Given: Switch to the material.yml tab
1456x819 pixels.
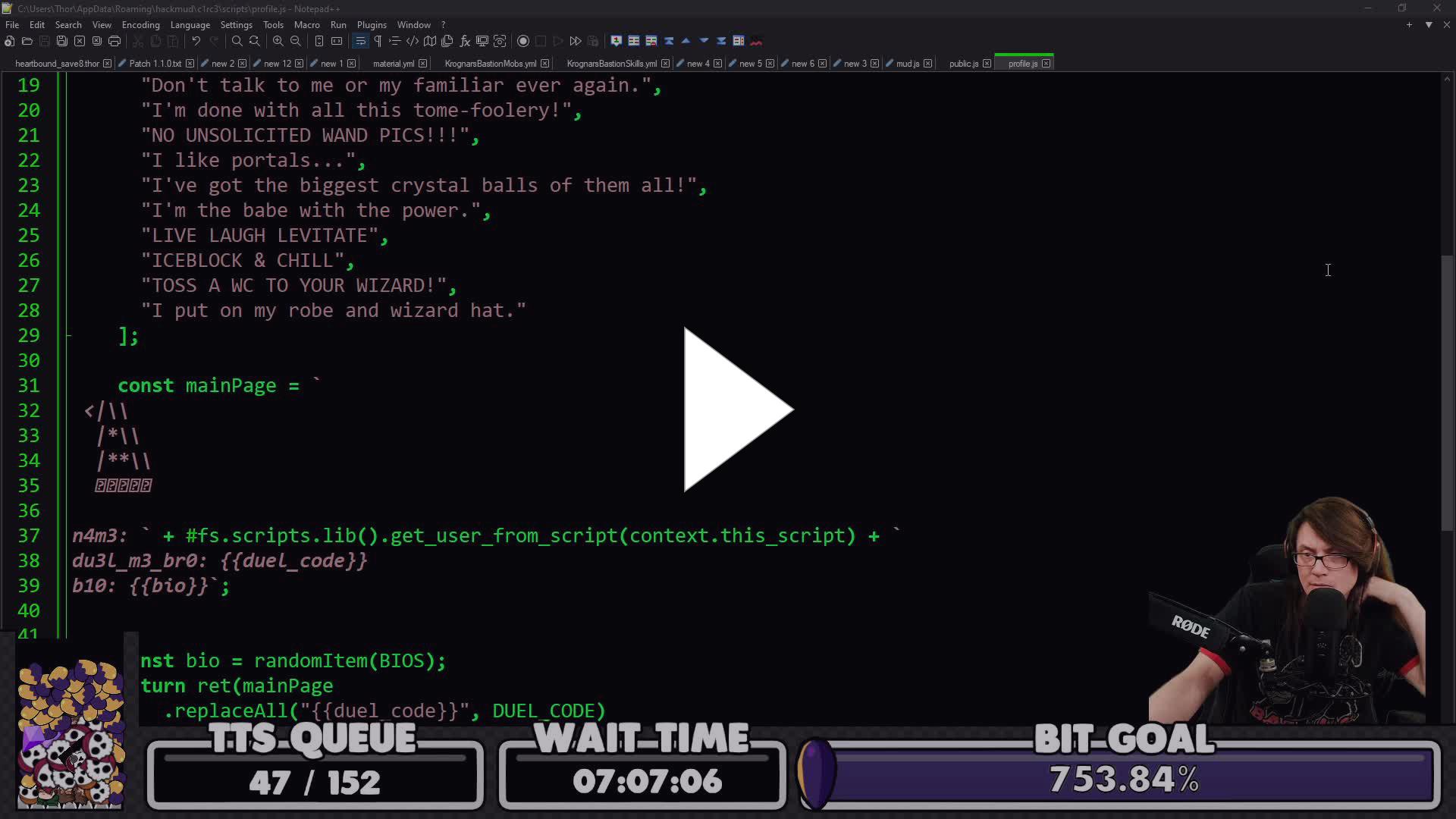Looking at the screenshot, I should pos(394,64).
